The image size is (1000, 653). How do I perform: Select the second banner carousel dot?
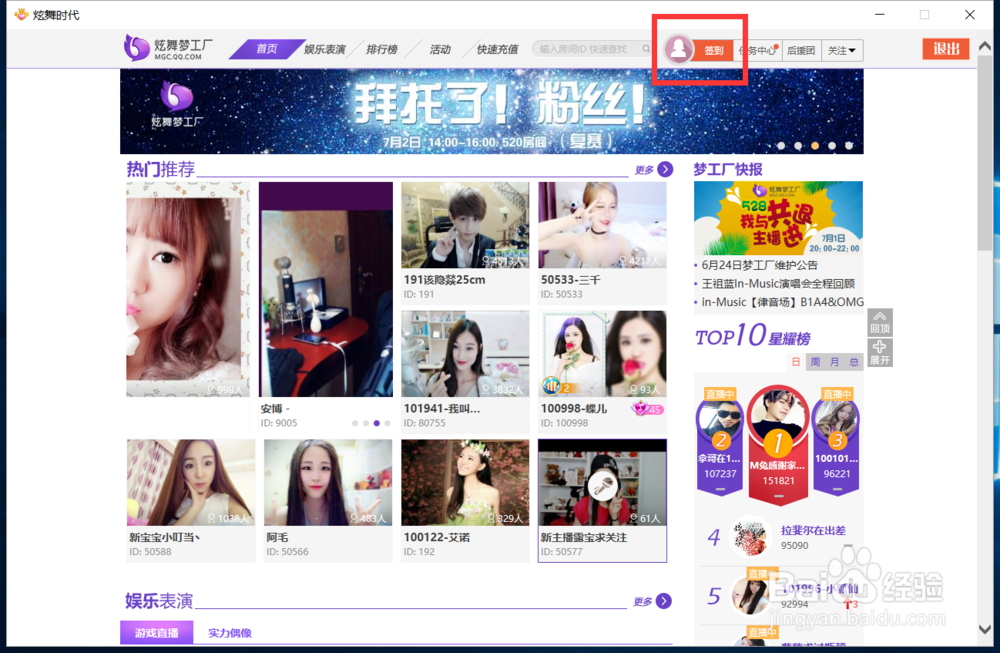[798, 146]
